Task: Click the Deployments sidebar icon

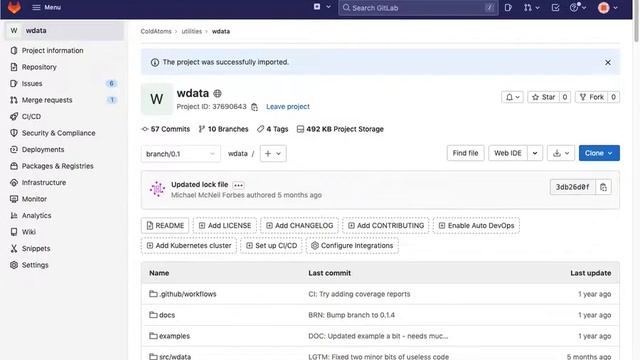Action: click(14, 149)
